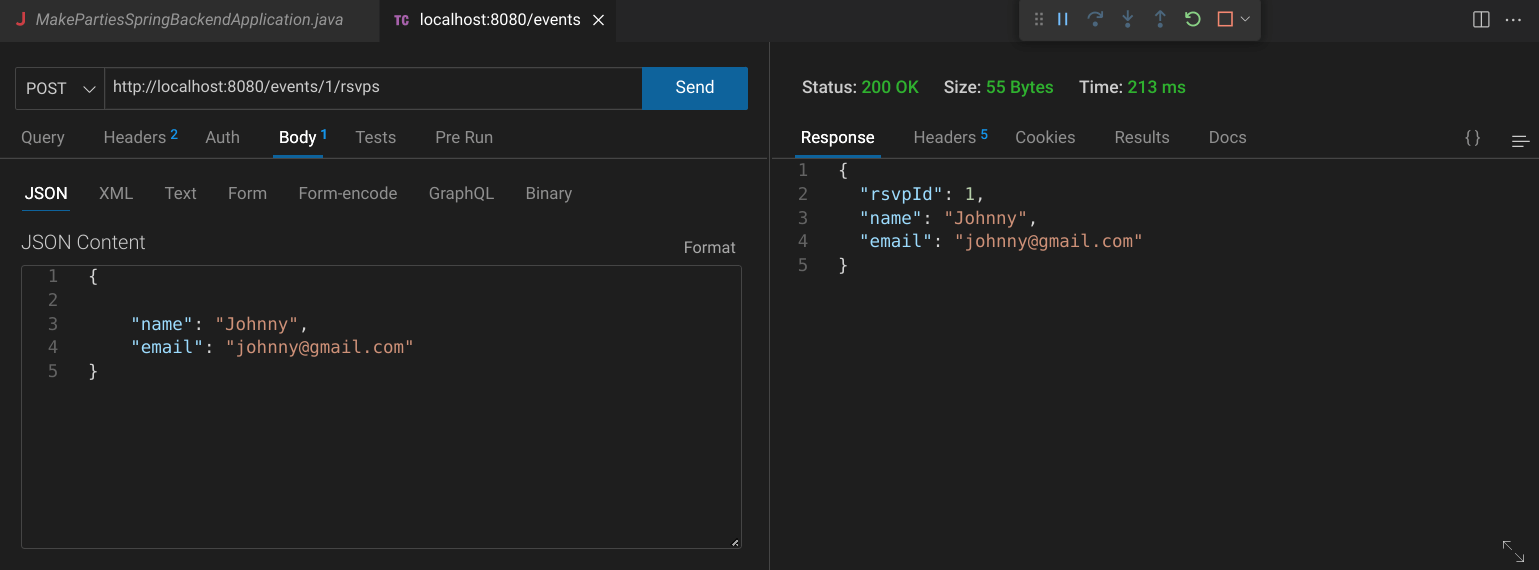Viewport: 1539px width, 570px height.
Task: Open the Cookies tab
Action: point(1045,137)
